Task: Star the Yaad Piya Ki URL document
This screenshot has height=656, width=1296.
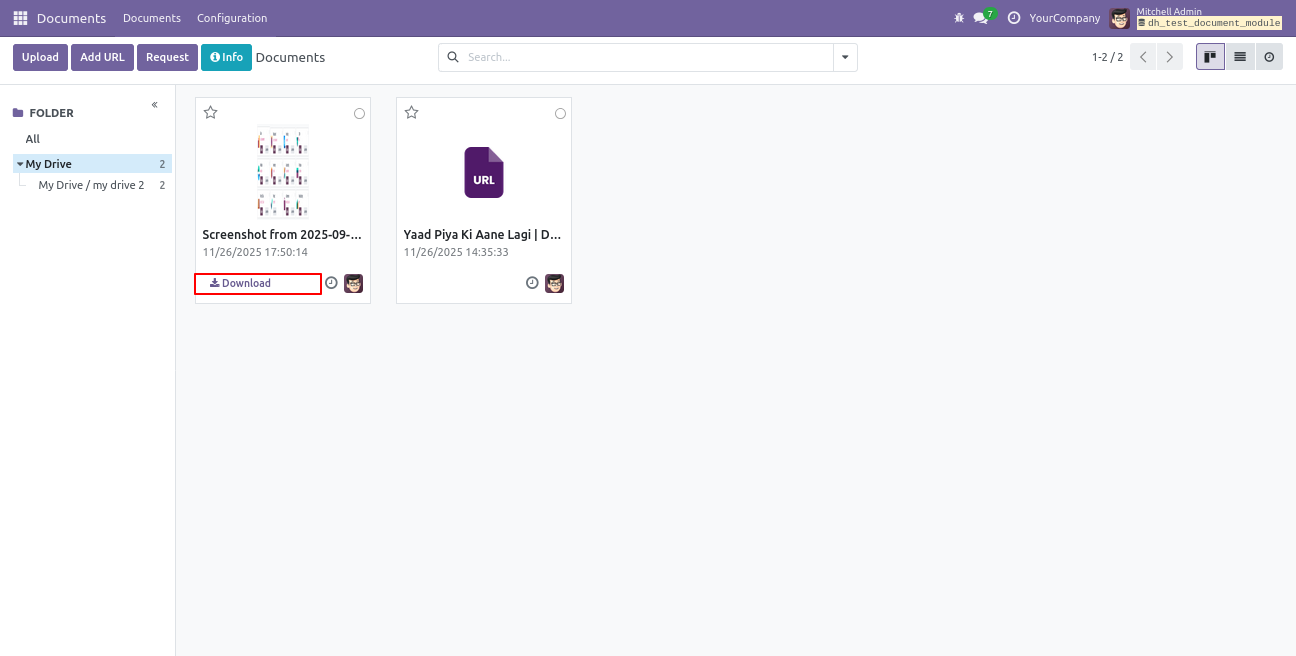Action: pos(412,113)
